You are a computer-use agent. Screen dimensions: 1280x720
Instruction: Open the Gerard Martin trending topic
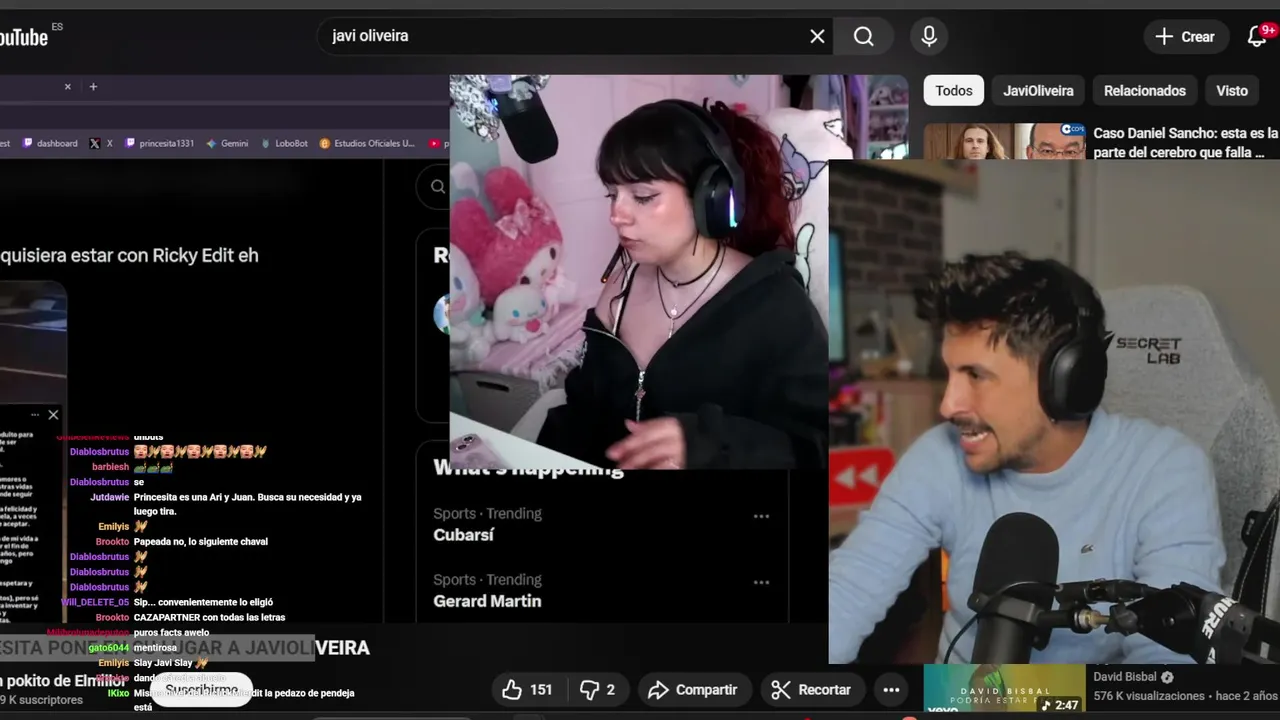(x=487, y=601)
